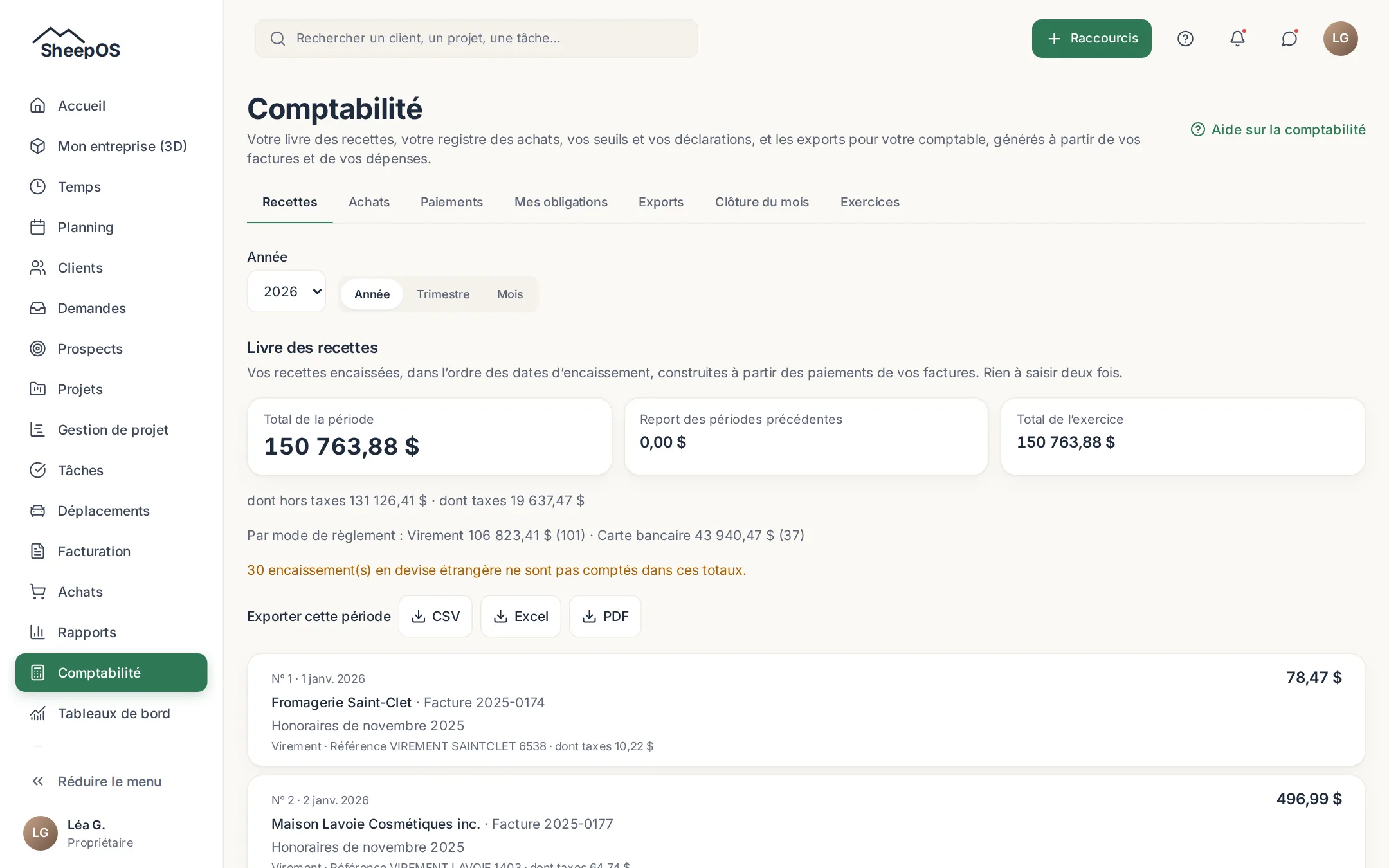Image resolution: width=1389 pixels, height=868 pixels.
Task: Open the Maison Lavoie Cosmétiques inc. entry
Action: tap(806, 822)
